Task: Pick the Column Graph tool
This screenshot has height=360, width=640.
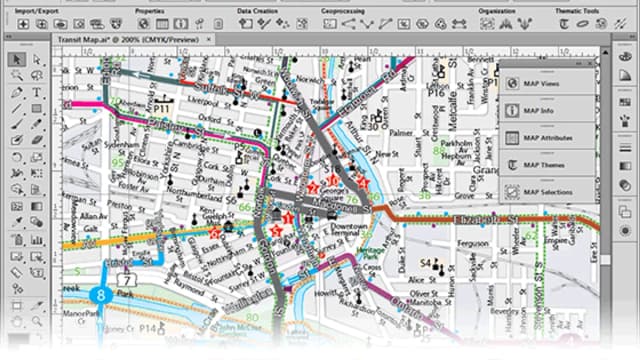Action: click(37, 240)
